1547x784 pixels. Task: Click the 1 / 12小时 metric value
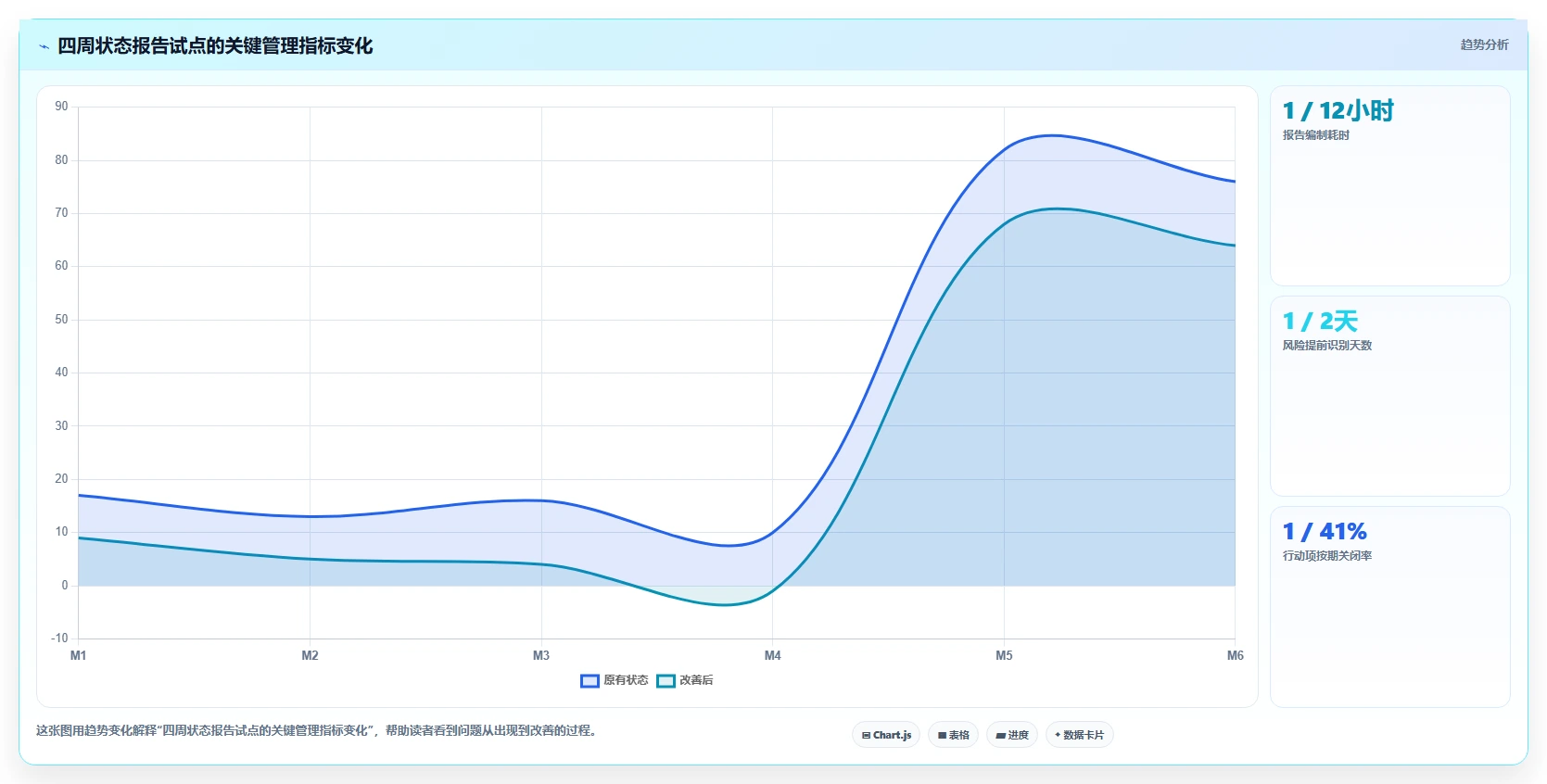coord(1338,111)
